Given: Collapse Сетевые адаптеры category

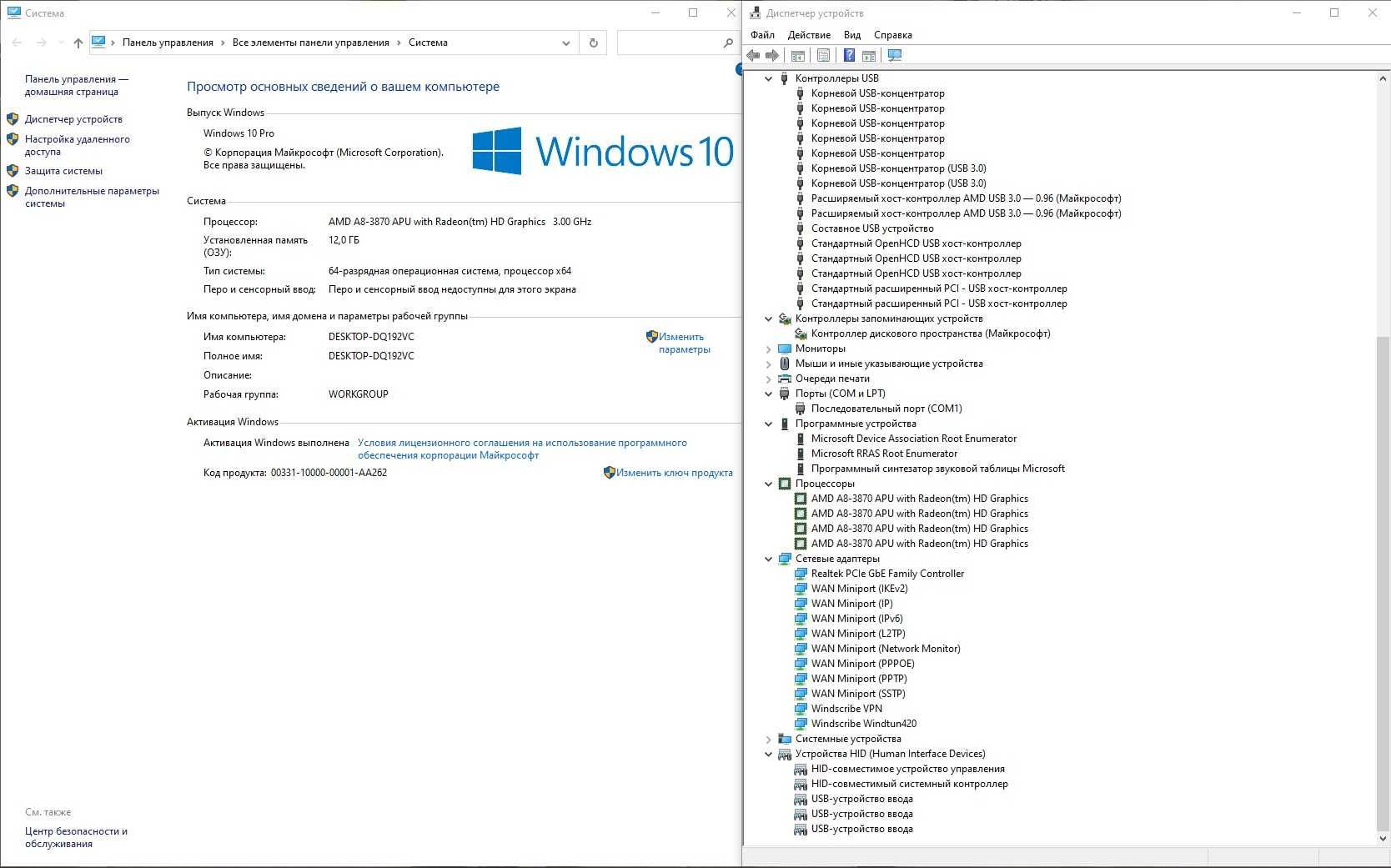Looking at the screenshot, I should 769,559.
